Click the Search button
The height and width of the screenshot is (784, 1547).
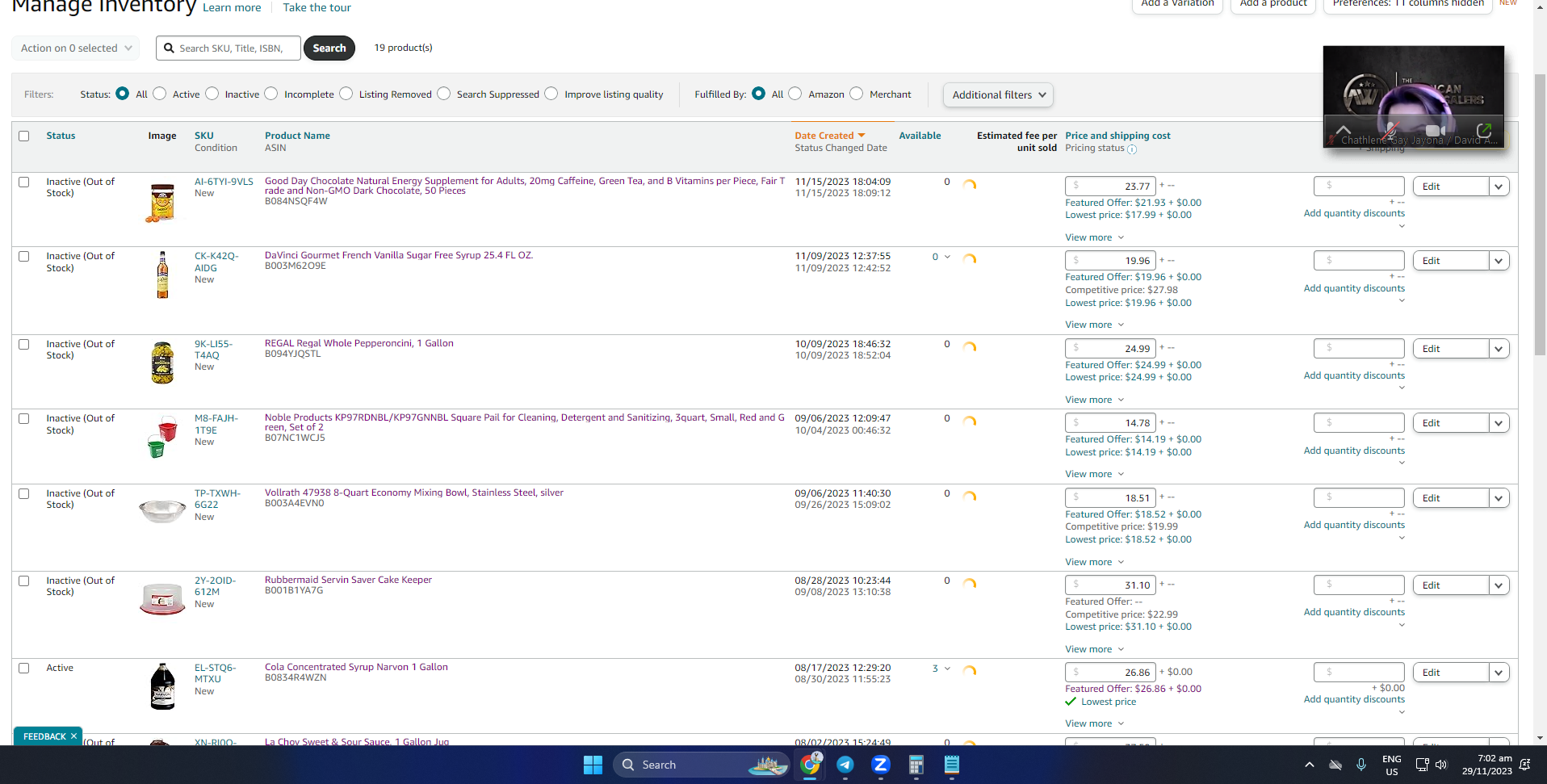click(329, 48)
